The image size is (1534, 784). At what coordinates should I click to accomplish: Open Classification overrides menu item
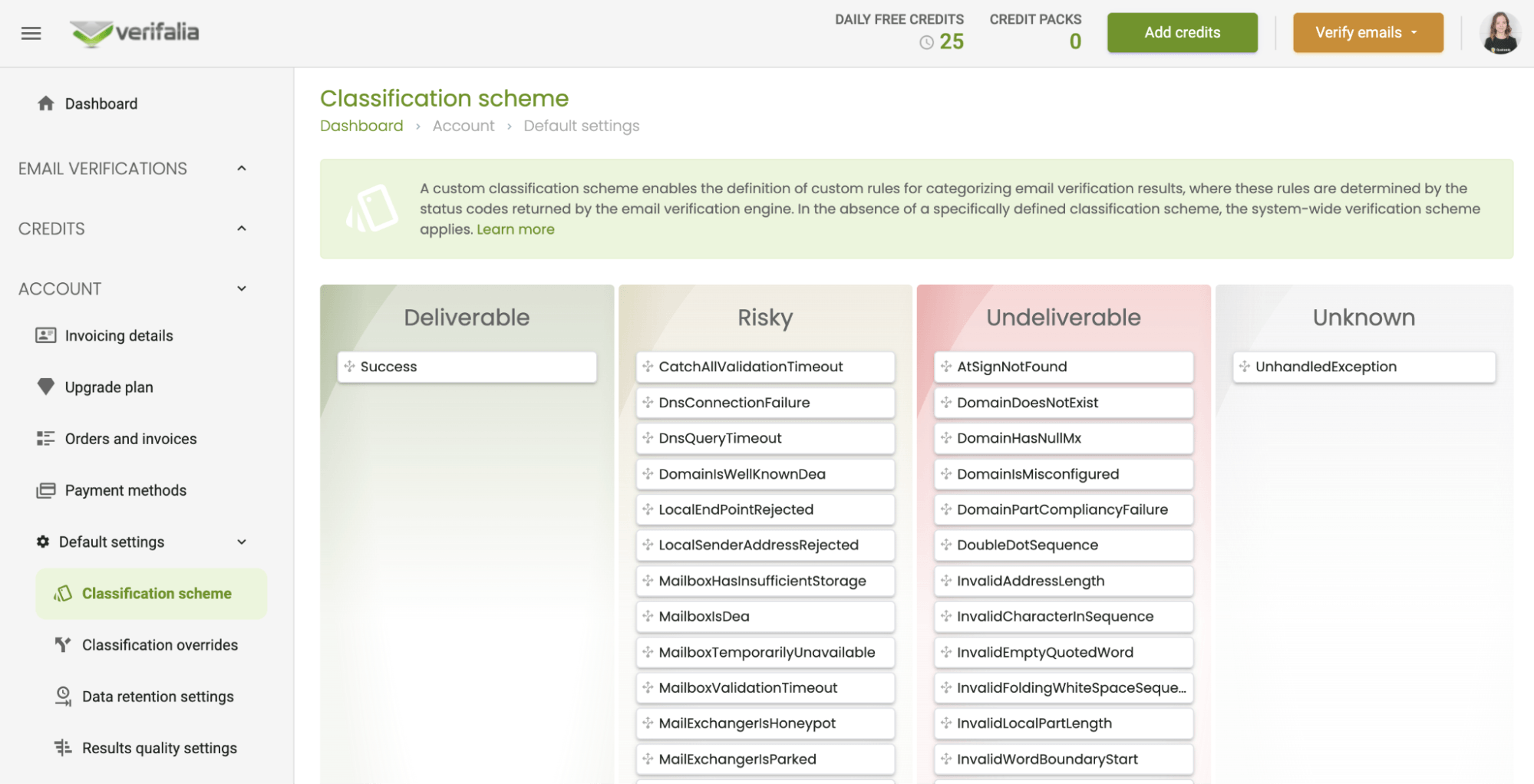tap(160, 644)
